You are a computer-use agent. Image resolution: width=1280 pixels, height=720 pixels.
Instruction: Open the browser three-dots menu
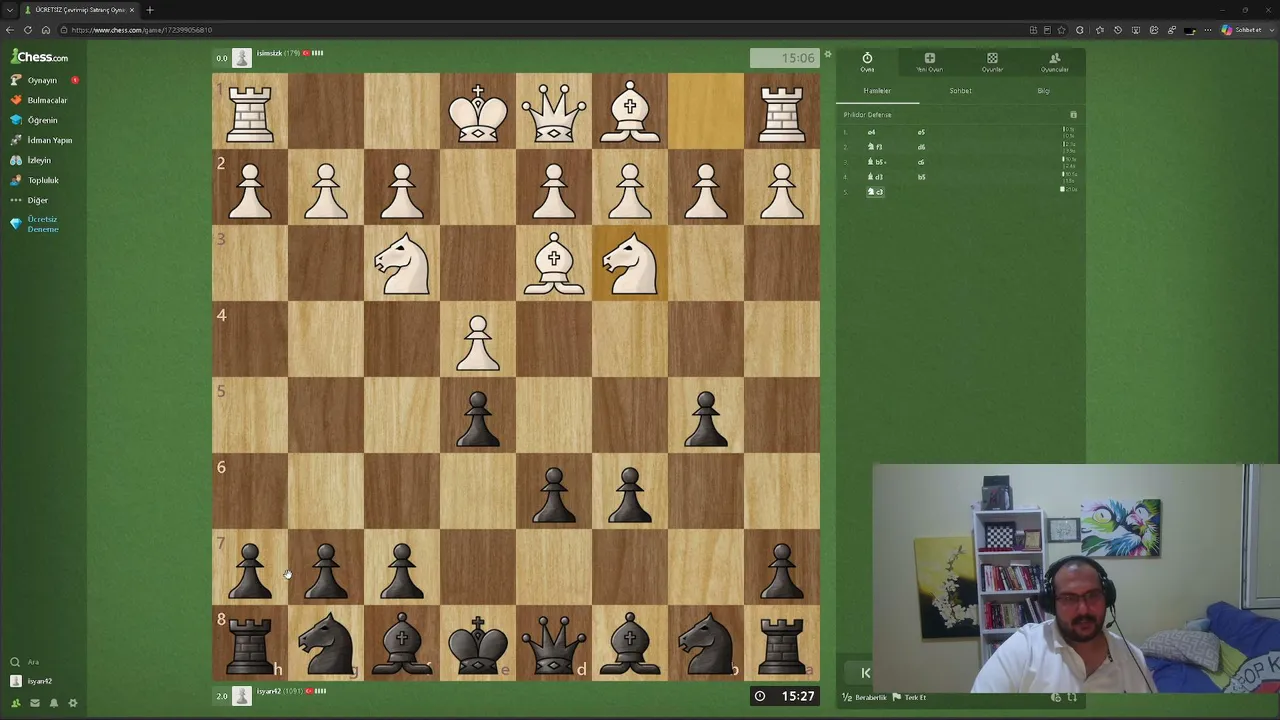pyautogui.click(x=1207, y=30)
